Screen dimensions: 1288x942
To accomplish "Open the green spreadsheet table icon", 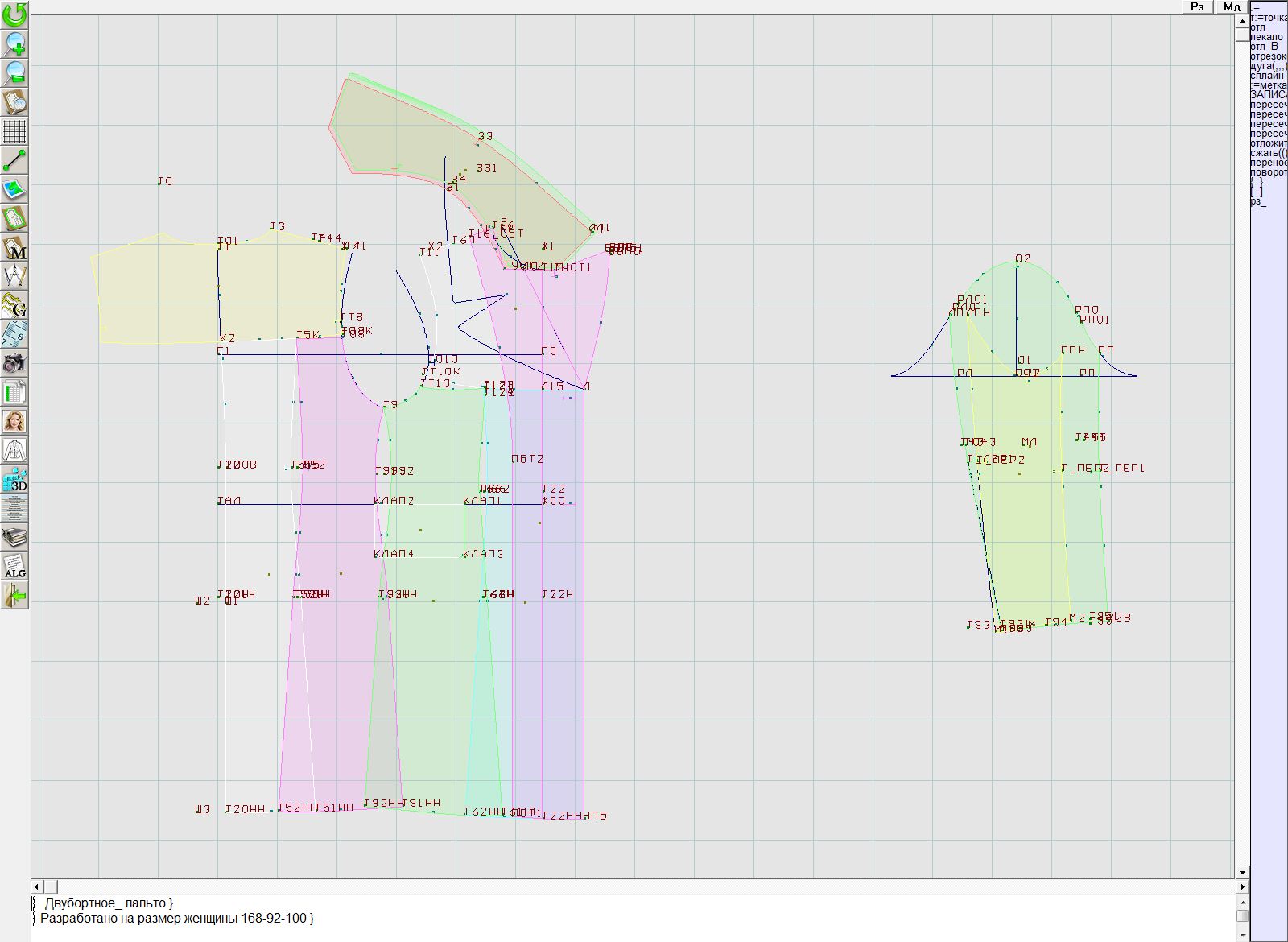I will pos(14,392).
